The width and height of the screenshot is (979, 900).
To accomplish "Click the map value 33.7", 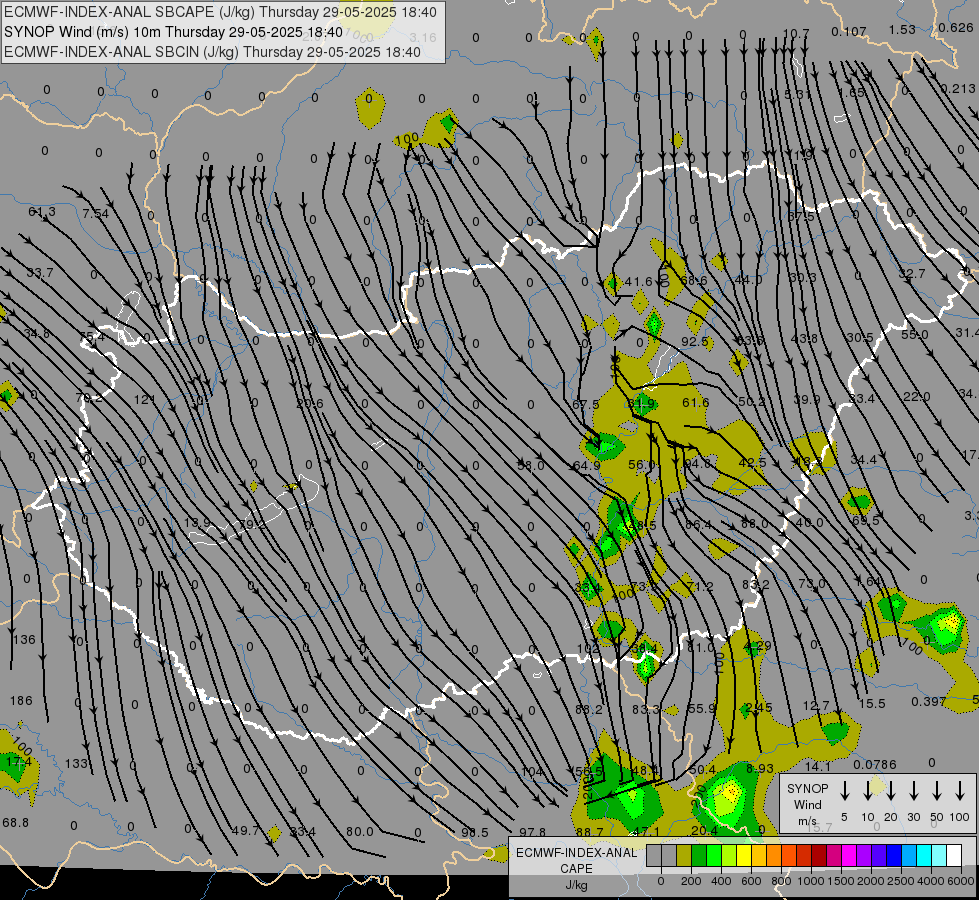I will pyautogui.click(x=40, y=273).
